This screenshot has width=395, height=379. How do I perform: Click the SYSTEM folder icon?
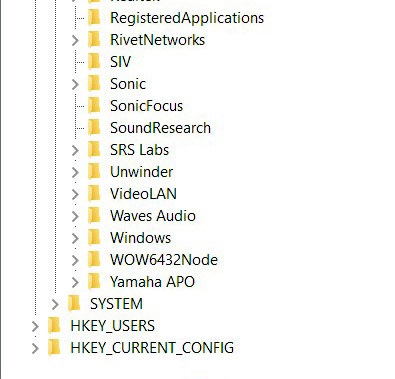(74, 303)
